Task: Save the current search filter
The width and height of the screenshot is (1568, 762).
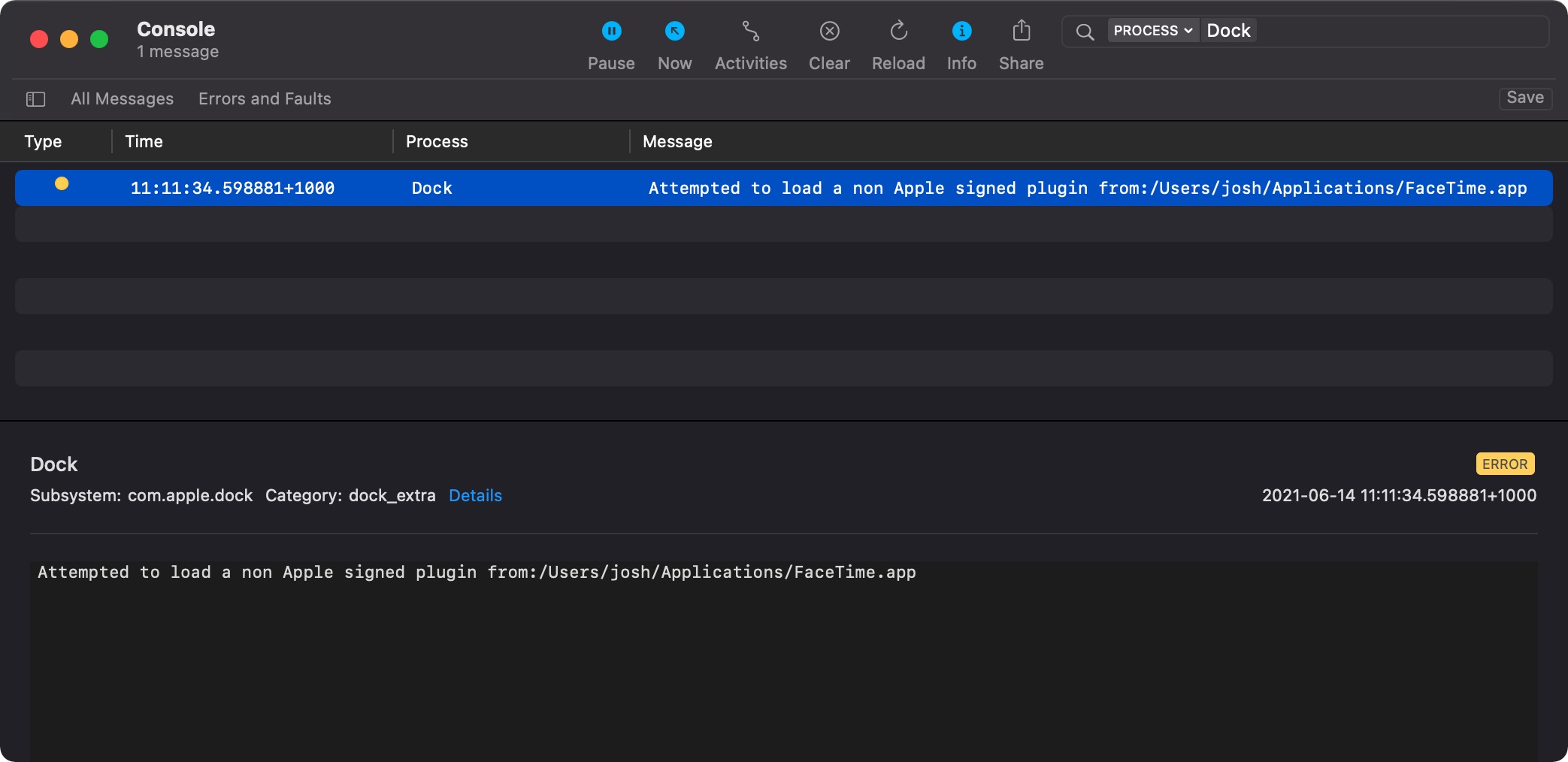Action: (1525, 98)
